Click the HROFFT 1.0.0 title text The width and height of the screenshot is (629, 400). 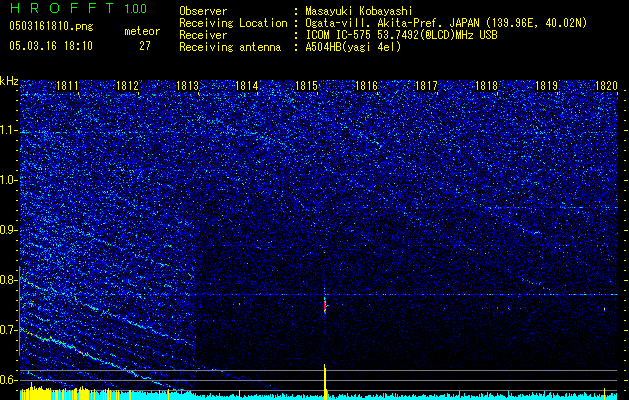78,8
